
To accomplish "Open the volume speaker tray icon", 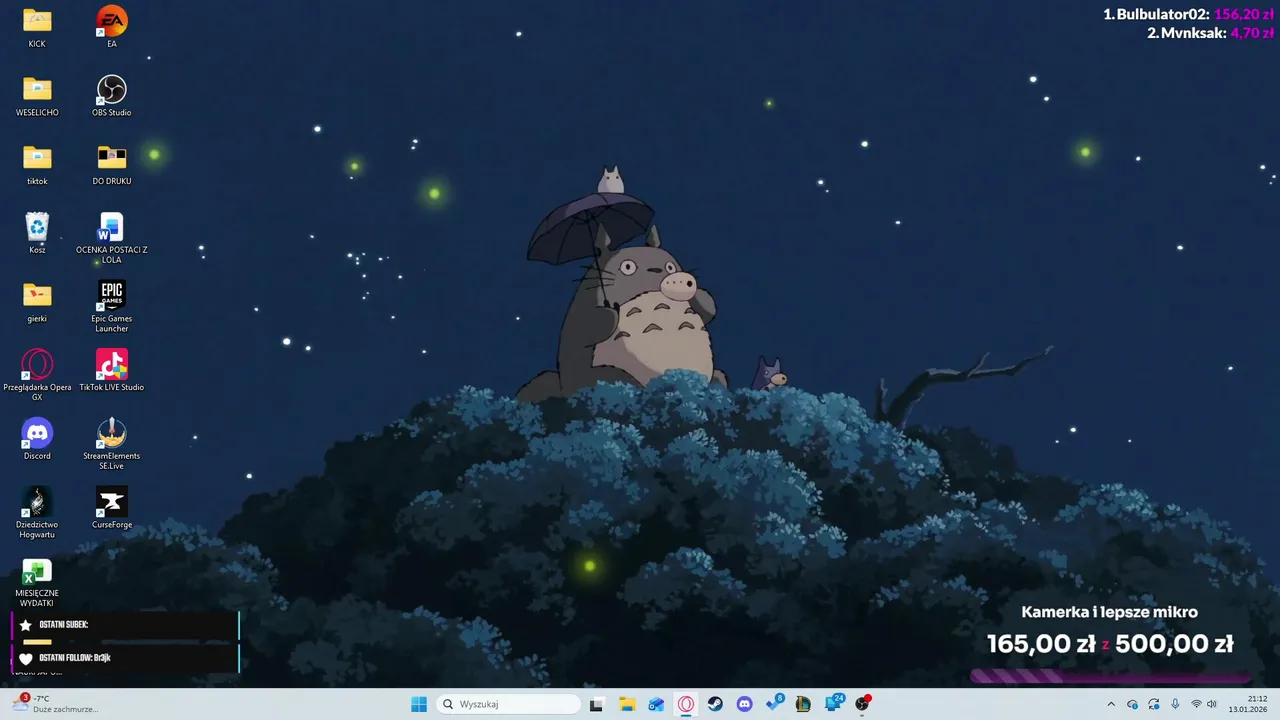I will 1212,704.
